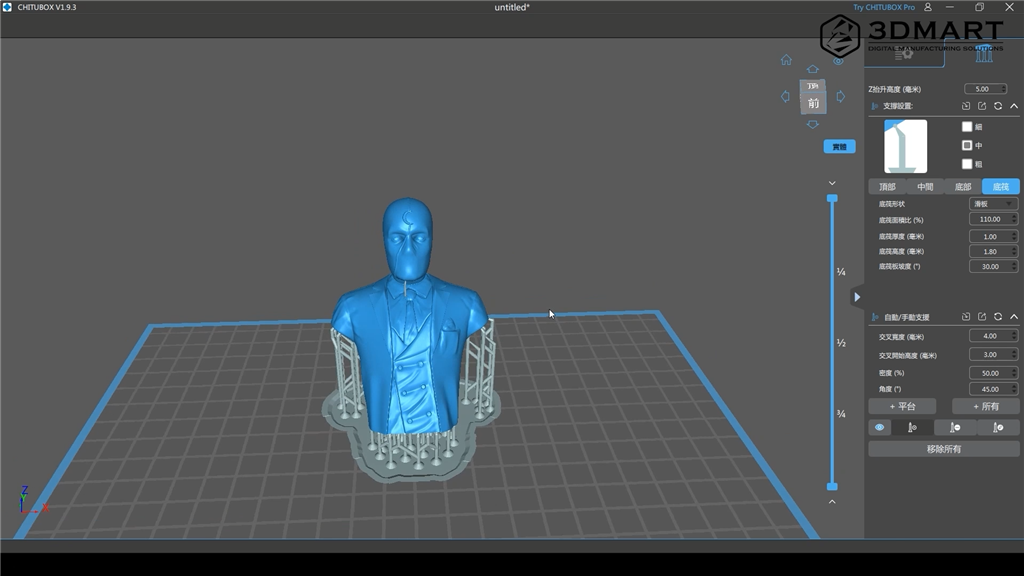This screenshot has width=1024, height=576.
Task: Switch to the 中間 tab
Action: coord(925,187)
